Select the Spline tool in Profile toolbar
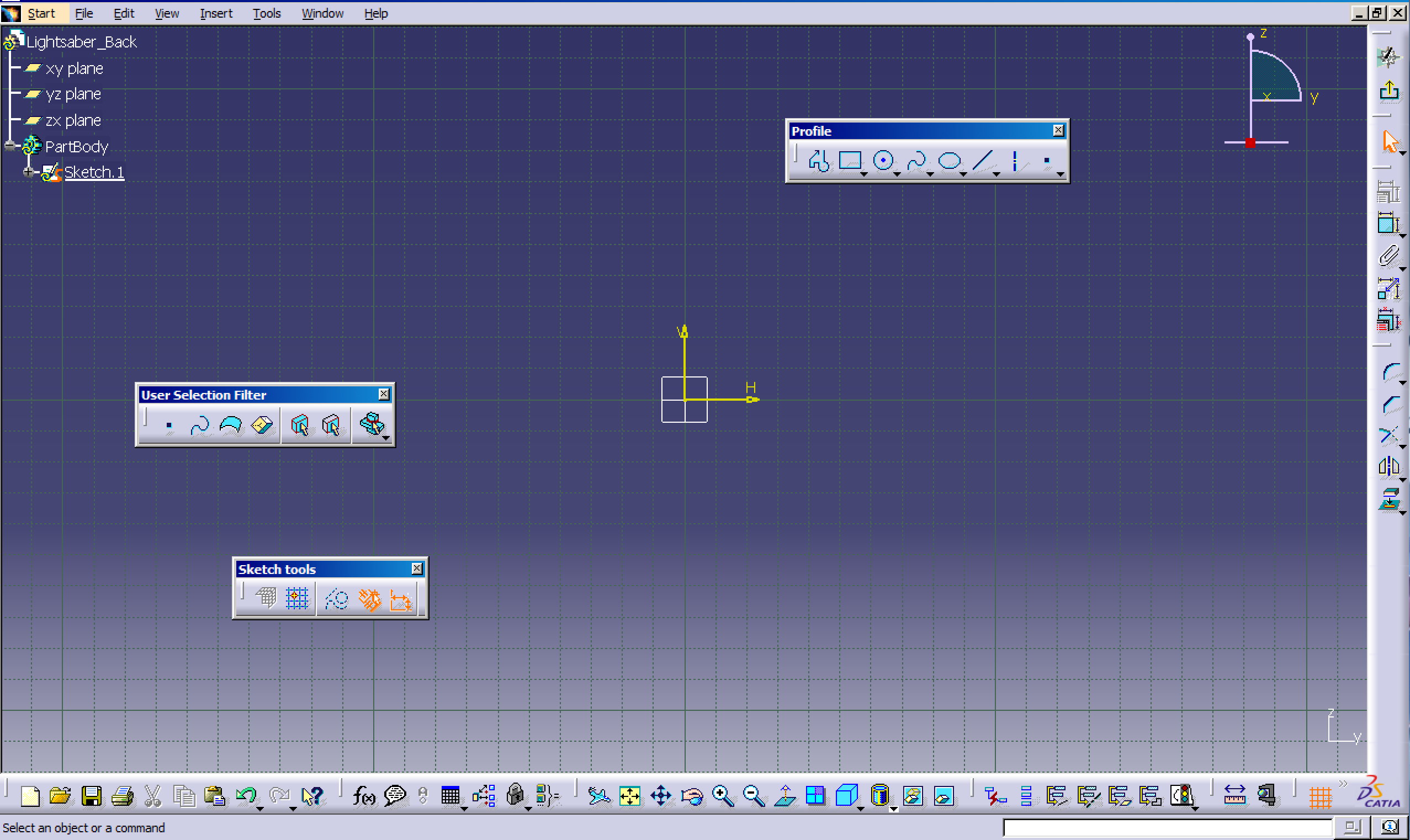 click(916, 161)
